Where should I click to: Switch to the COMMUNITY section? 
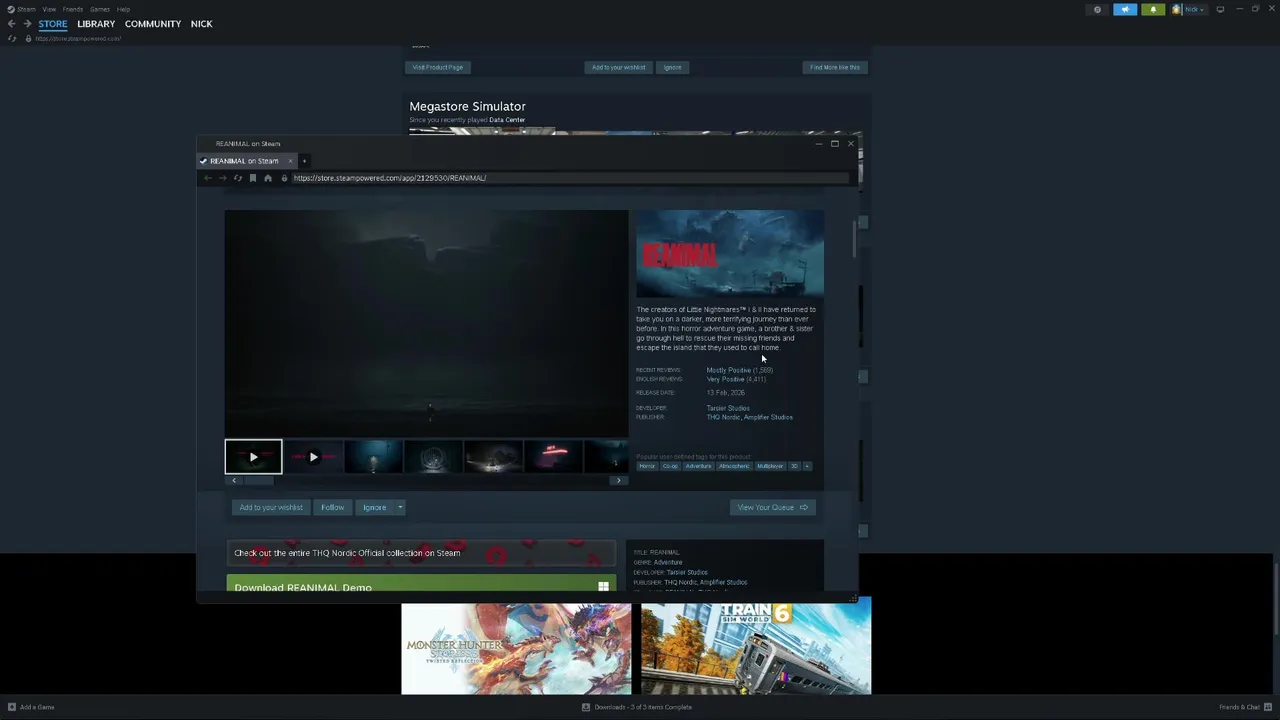click(x=153, y=24)
